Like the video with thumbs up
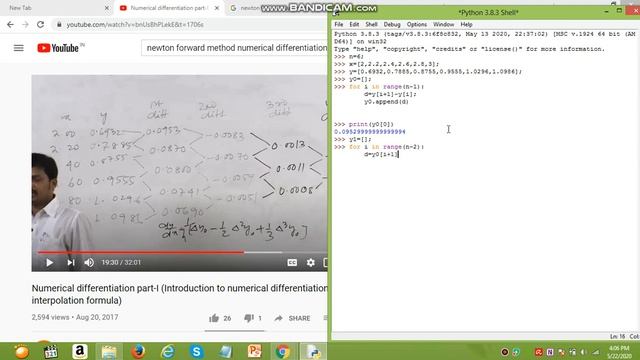This screenshot has height=360, width=640. coord(214,318)
